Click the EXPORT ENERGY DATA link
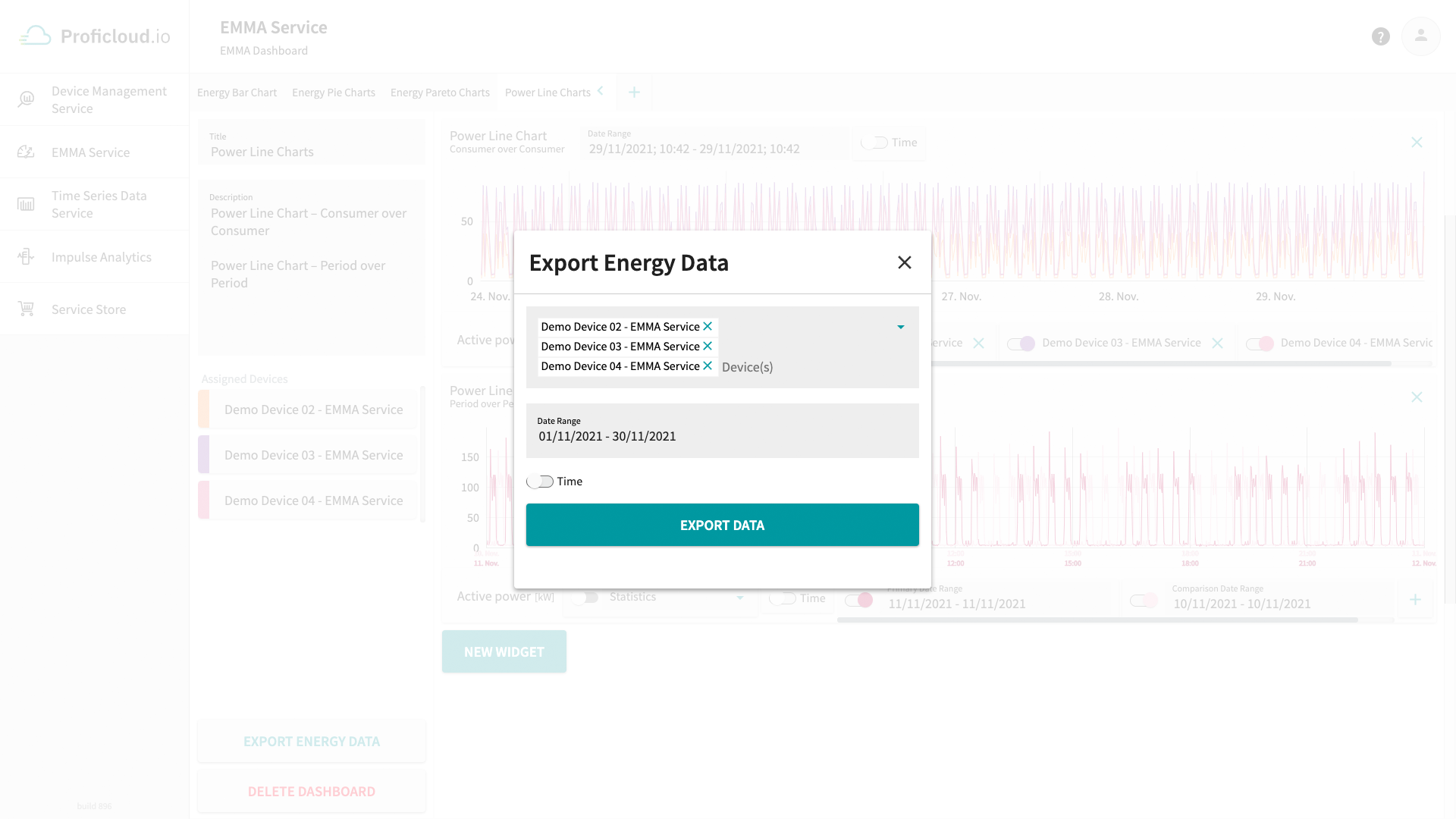The image size is (1456, 819). pos(311,740)
